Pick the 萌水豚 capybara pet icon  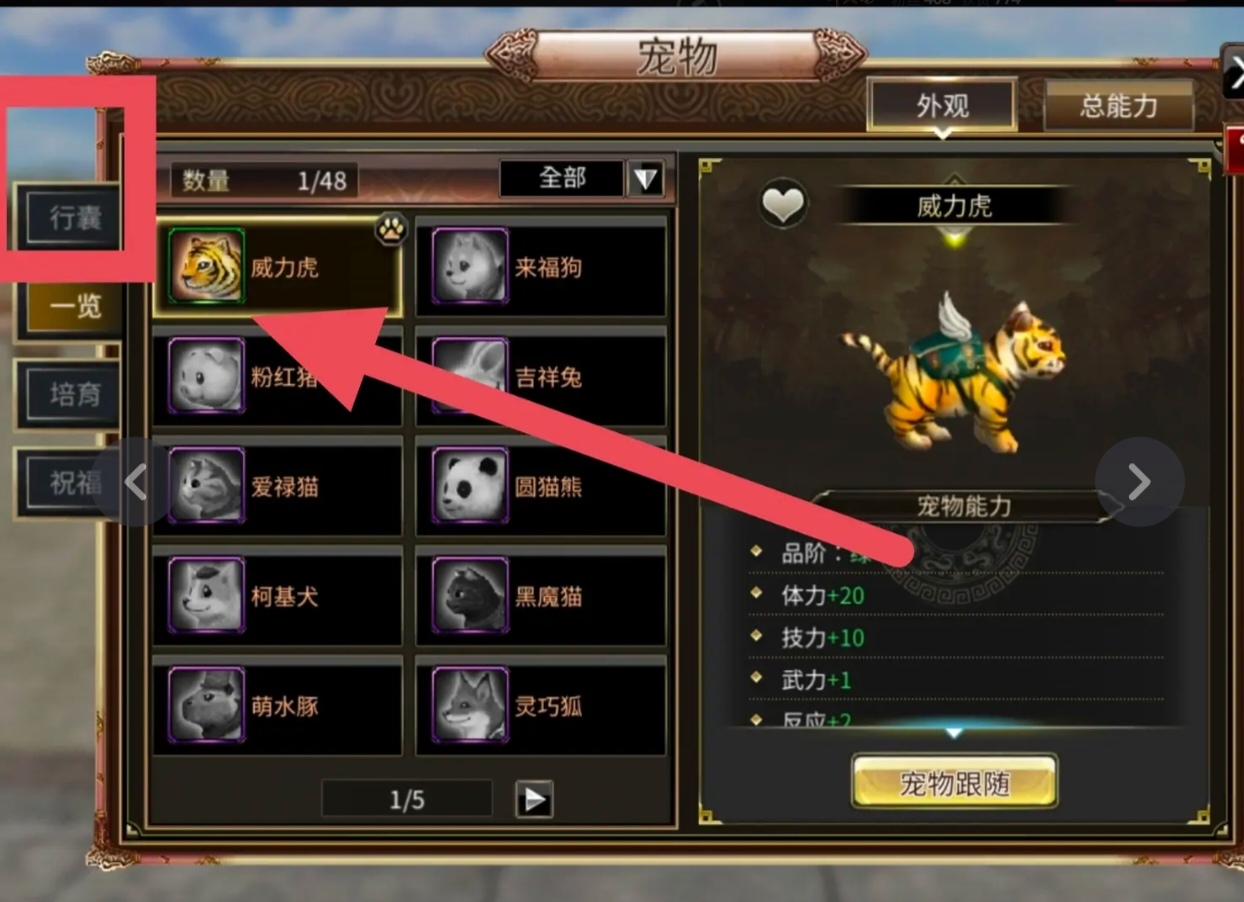click(x=207, y=706)
